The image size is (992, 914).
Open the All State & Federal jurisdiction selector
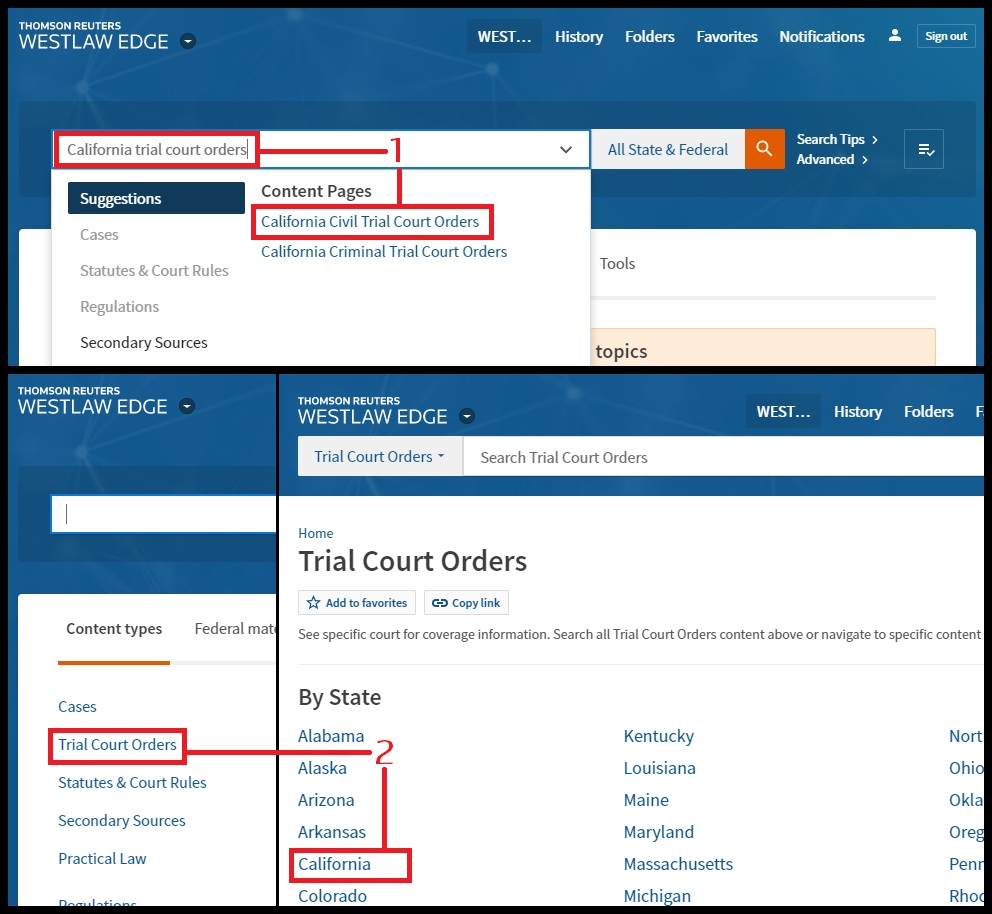click(x=667, y=149)
